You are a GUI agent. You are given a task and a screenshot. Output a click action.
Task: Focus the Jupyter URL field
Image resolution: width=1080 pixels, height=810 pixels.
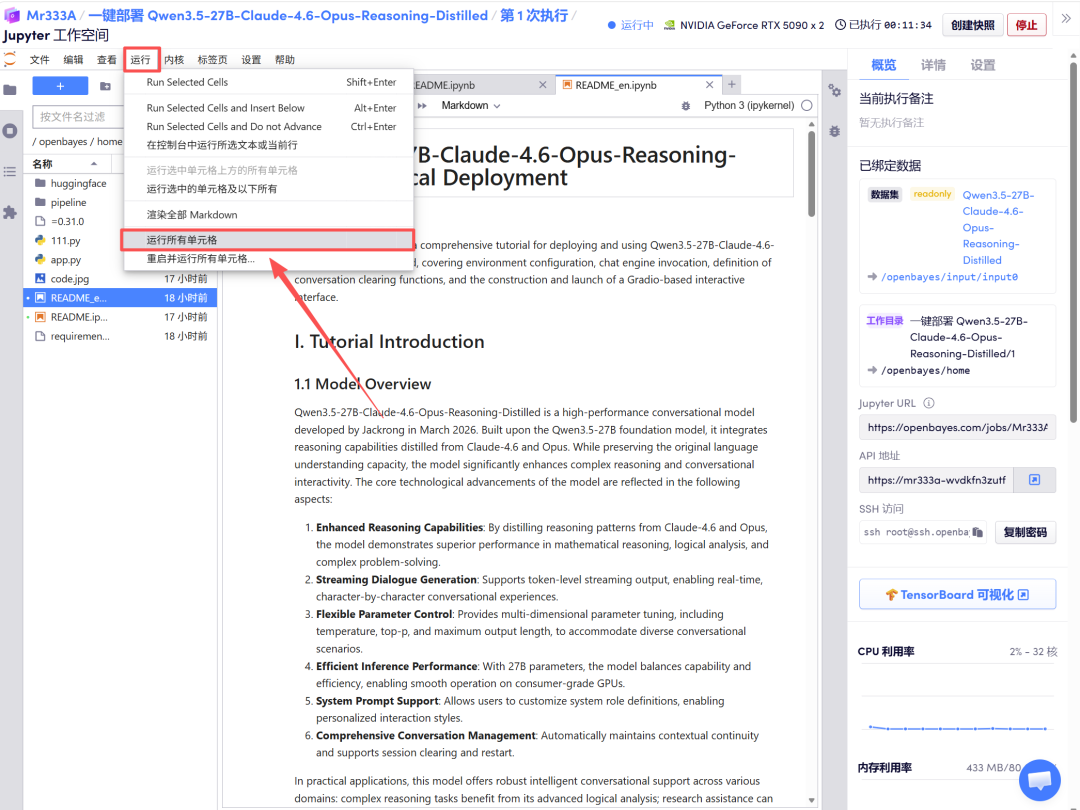coord(957,428)
